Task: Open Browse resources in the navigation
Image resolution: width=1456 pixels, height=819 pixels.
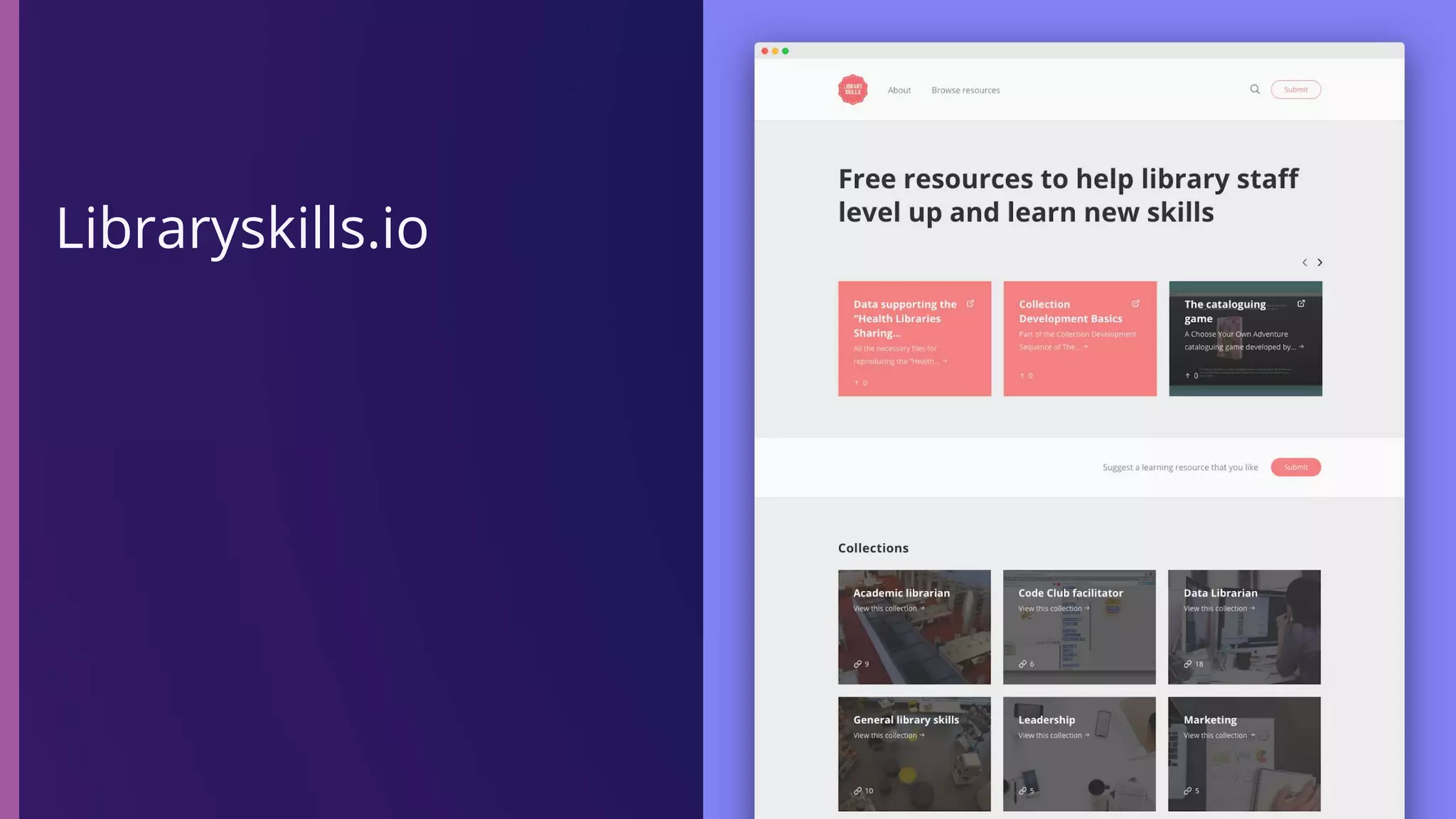Action: pos(965,90)
